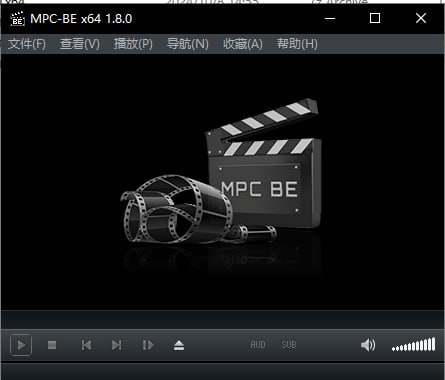Mute sound with the speaker icon
Image resolution: width=445 pixels, height=380 pixels.
tap(368, 345)
